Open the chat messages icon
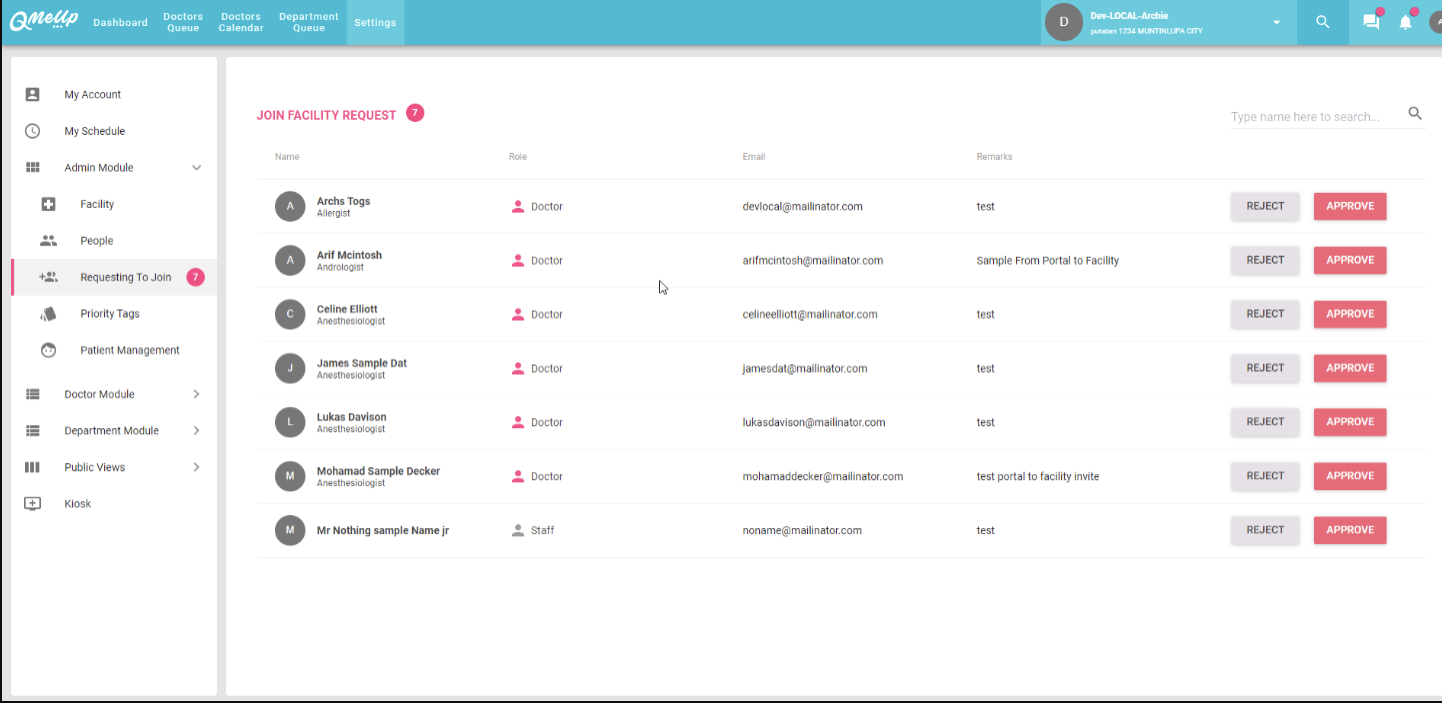1442x703 pixels. (x=1371, y=22)
